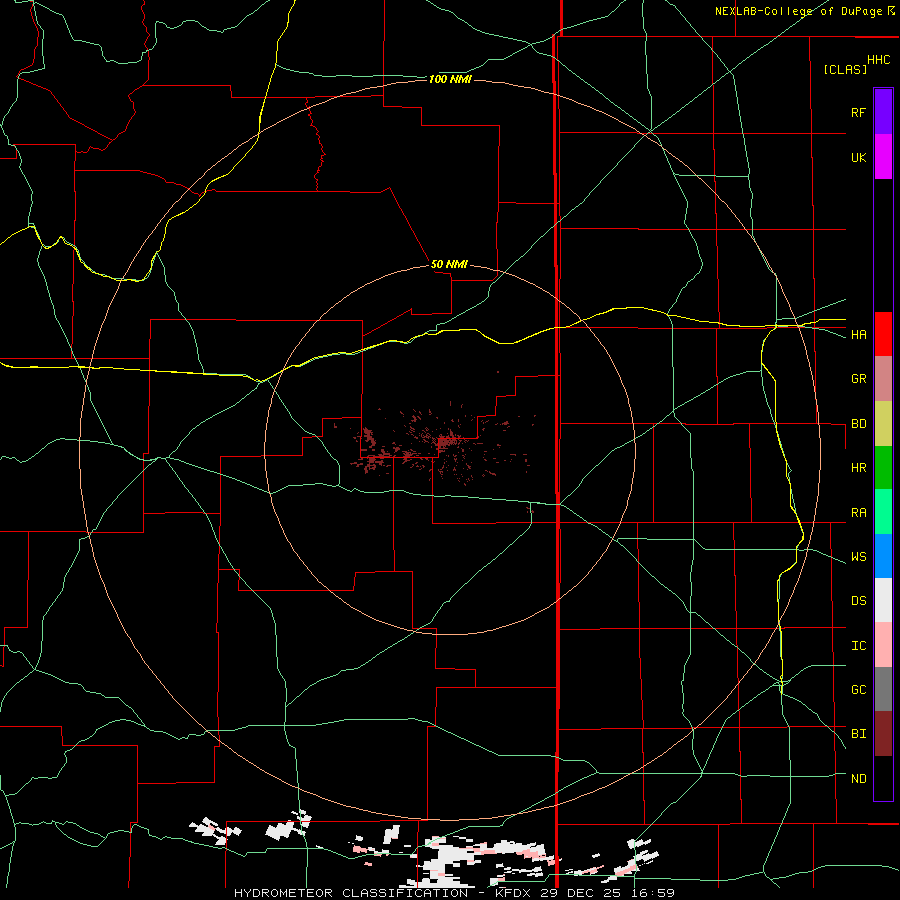Click the ND black legend swatch
Viewport: 900px width, 900px height.
point(883,778)
